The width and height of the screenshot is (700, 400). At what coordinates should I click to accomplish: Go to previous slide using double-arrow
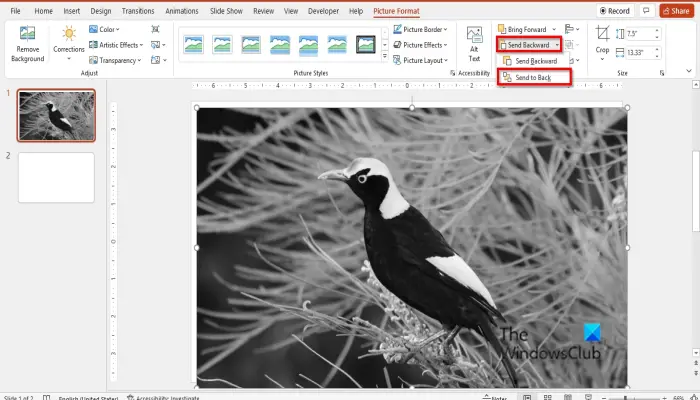[x=696, y=363]
